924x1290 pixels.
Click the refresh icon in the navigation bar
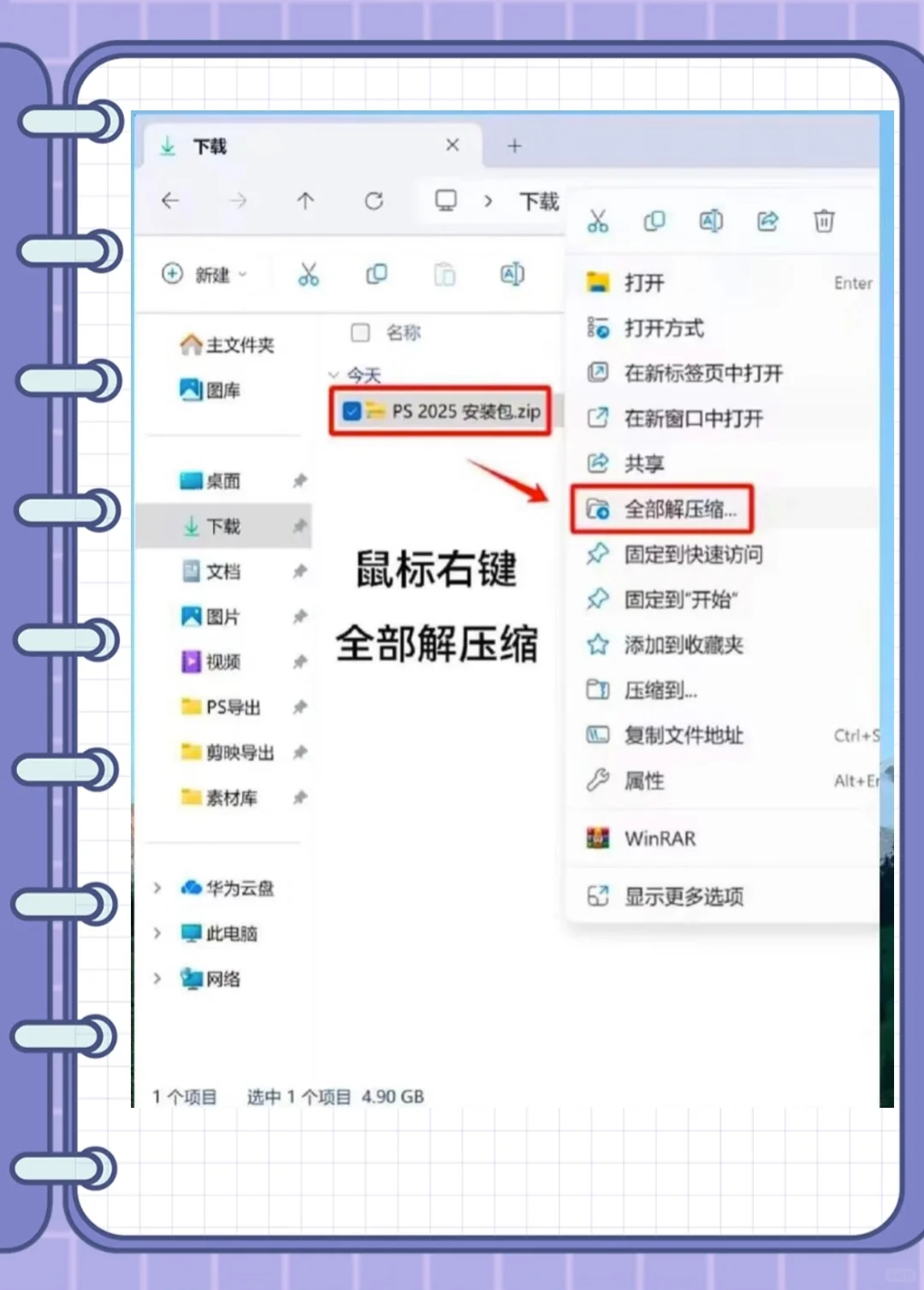374,202
